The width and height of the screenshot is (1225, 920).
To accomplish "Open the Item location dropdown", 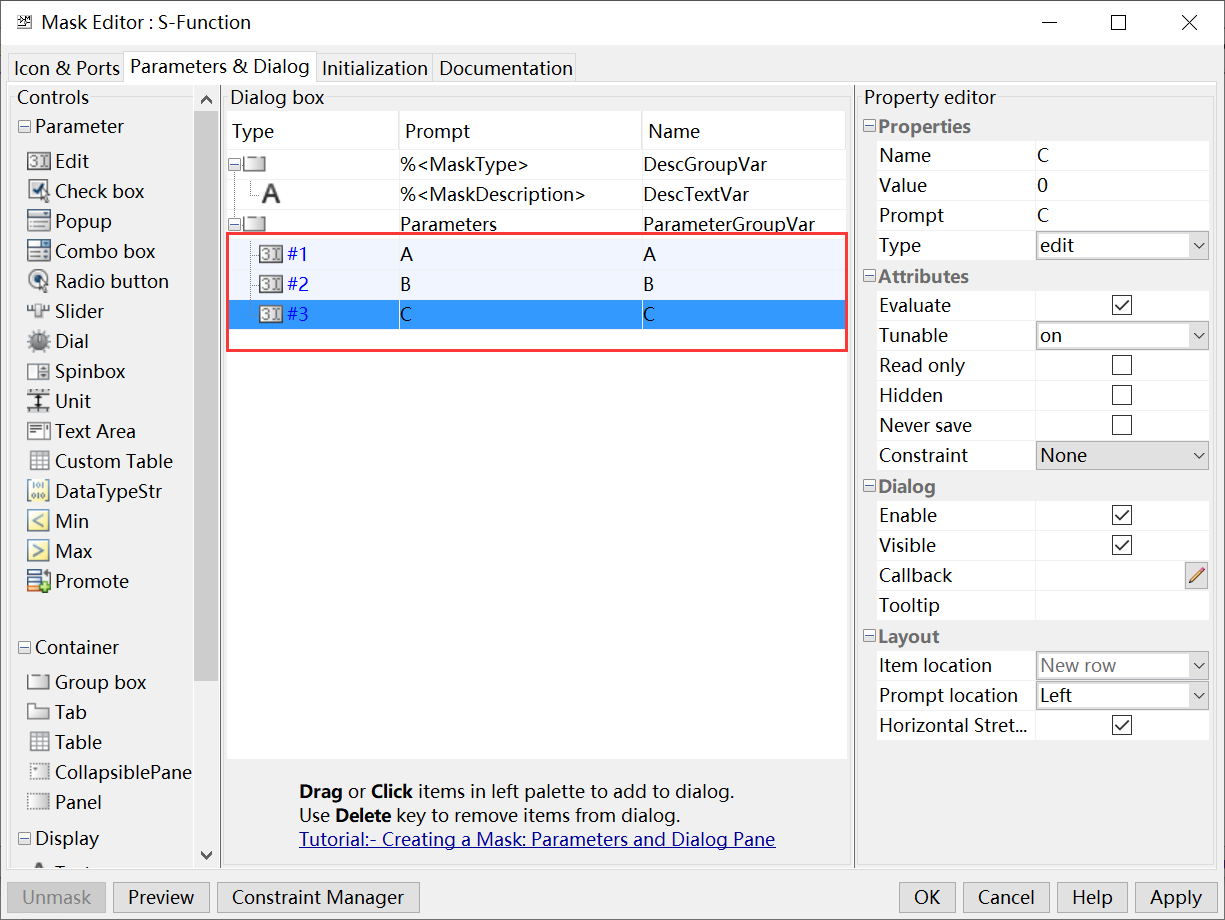I will 1122,665.
